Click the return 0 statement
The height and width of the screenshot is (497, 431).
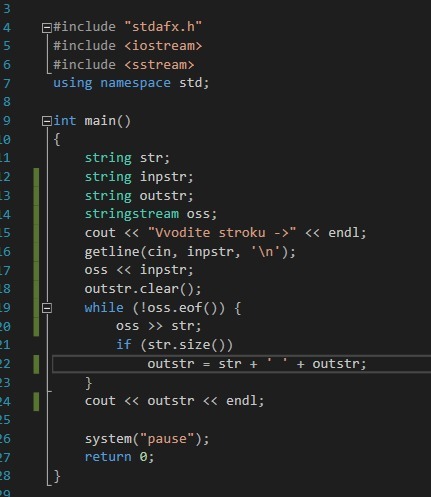(x=119, y=457)
